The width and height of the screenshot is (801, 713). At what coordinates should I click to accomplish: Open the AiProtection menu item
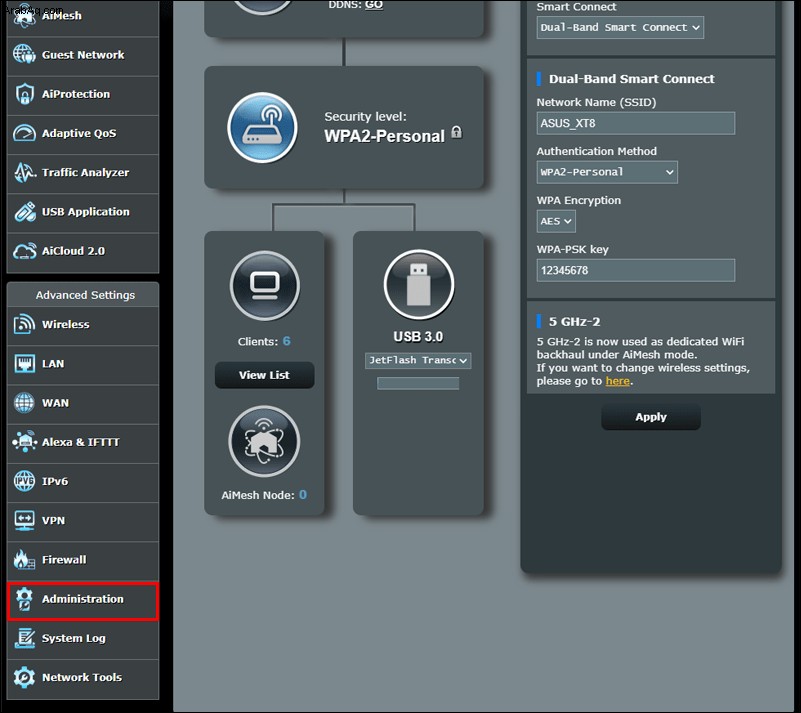click(x=83, y=94)
